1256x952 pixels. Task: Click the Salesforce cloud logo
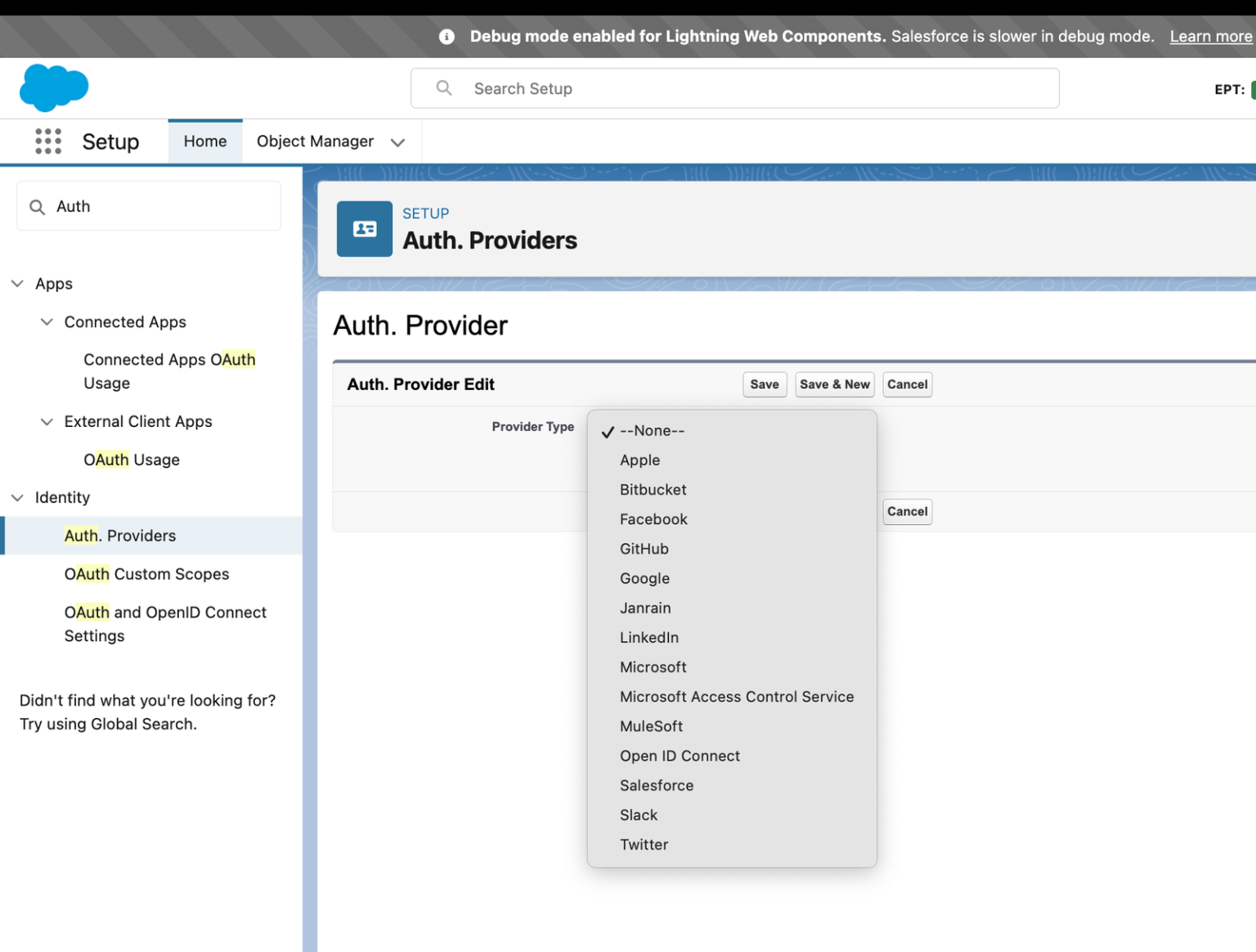[53, 88]
